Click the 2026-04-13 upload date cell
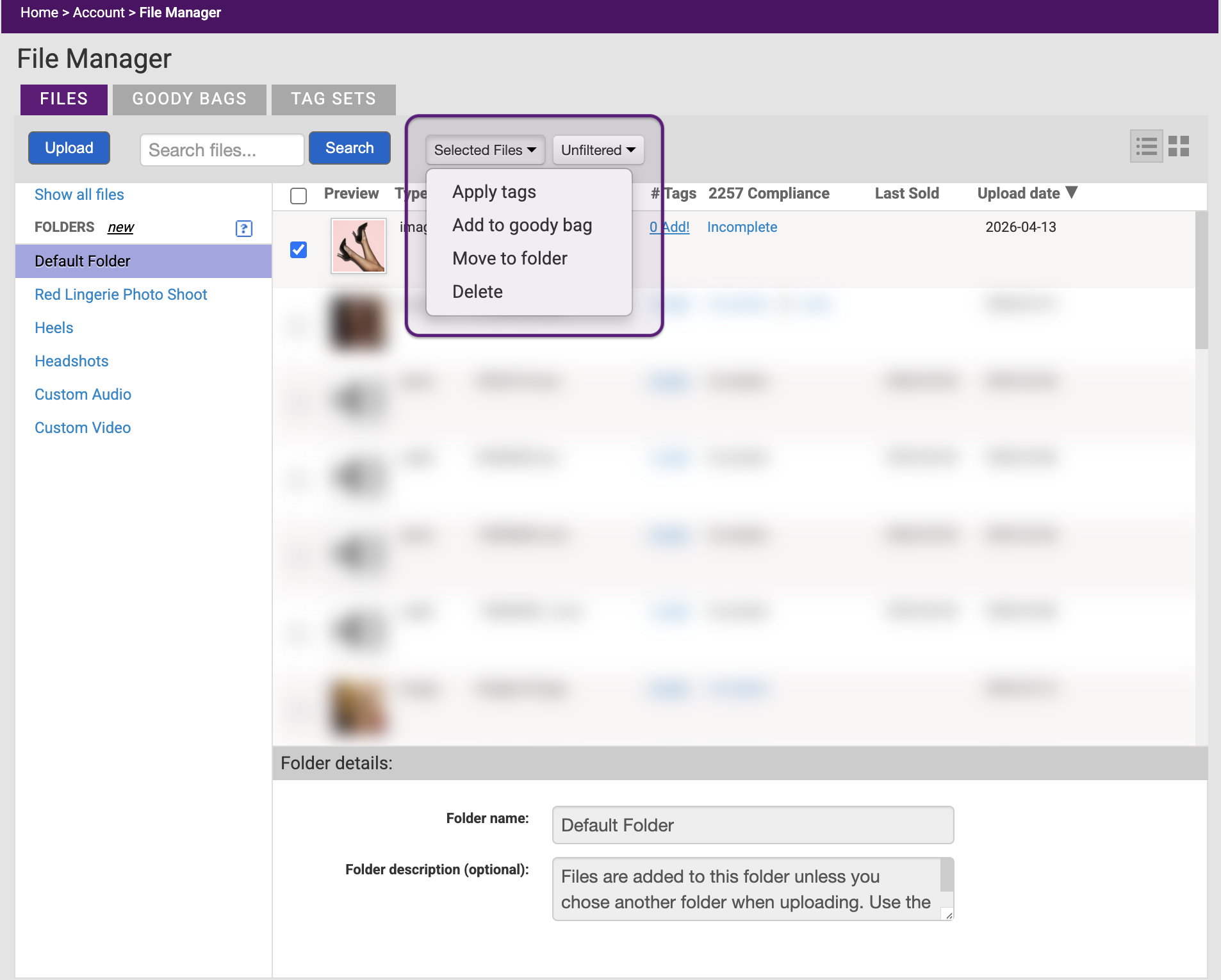 [x=1020, y=227]
